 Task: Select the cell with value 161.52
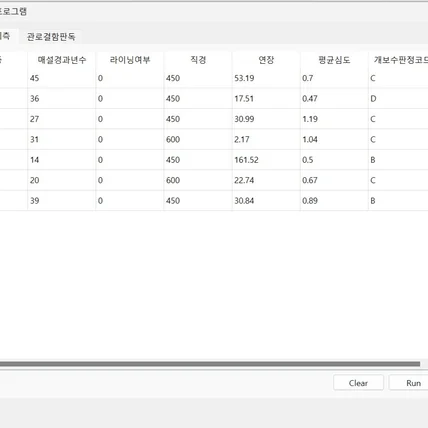[x=266, y=160]
